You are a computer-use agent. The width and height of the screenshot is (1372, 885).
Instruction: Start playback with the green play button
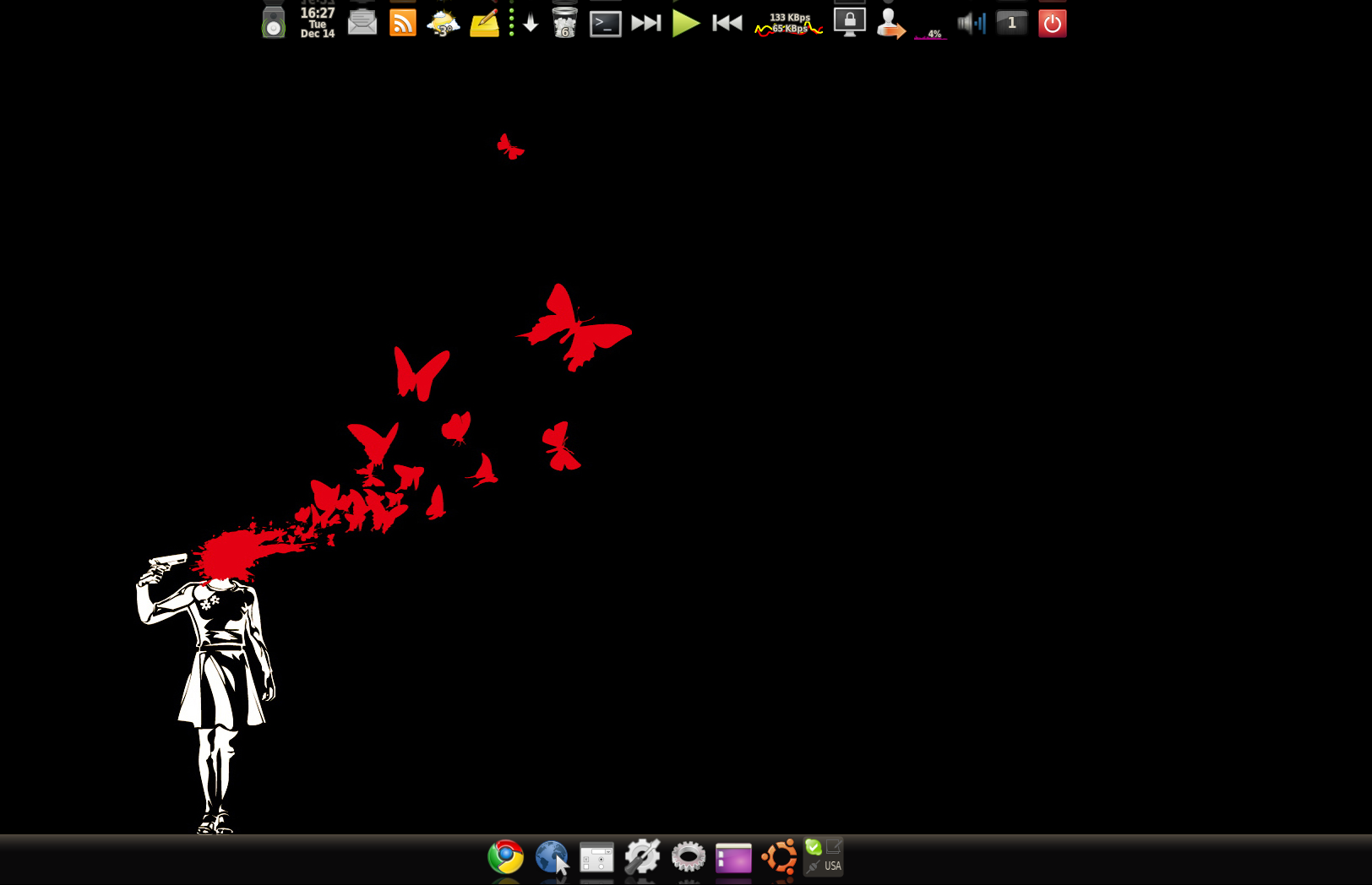(686, 23)
